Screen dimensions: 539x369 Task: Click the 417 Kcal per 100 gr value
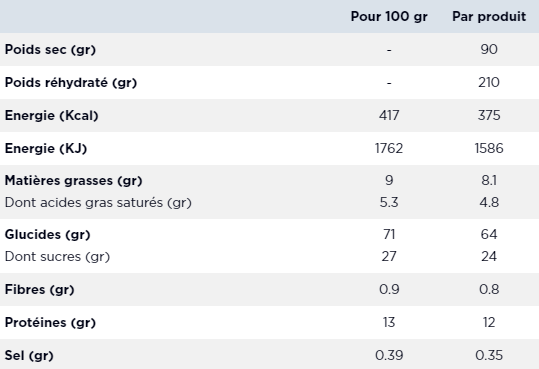coord(389,116)
